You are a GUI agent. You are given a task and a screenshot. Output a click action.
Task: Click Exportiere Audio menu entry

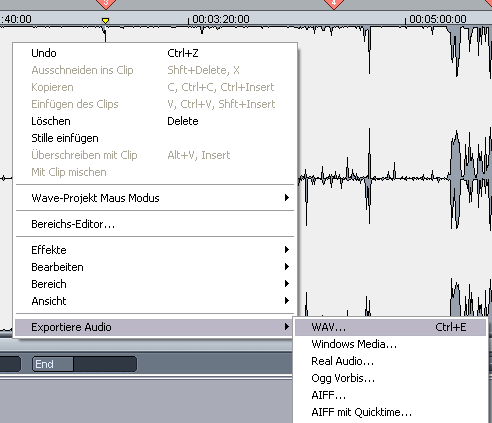tap(155, 327)
